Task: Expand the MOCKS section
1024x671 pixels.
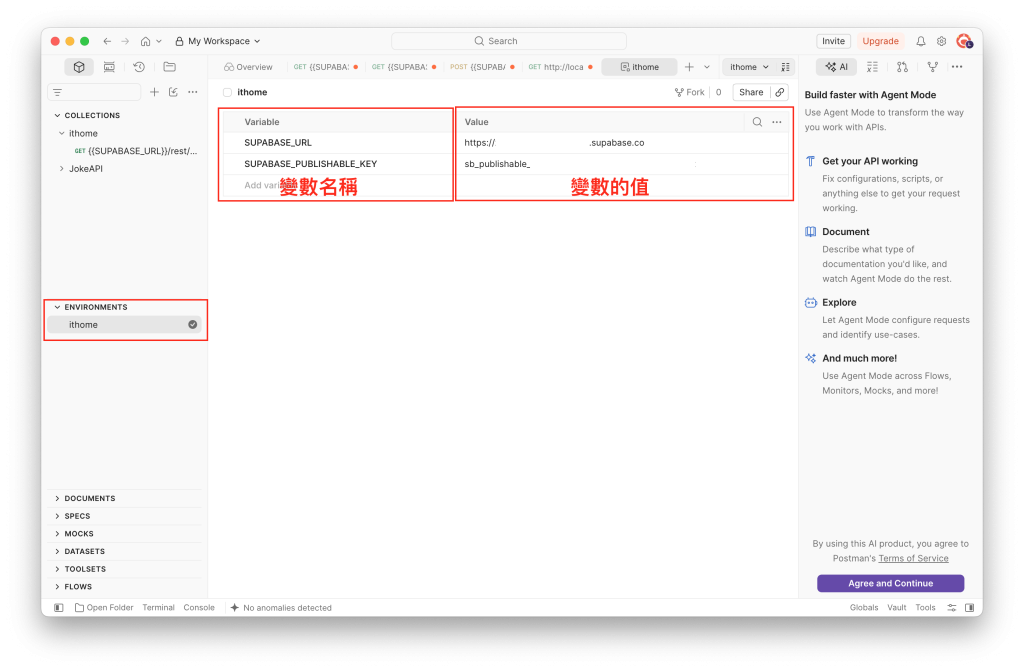Action: point(57,534)
